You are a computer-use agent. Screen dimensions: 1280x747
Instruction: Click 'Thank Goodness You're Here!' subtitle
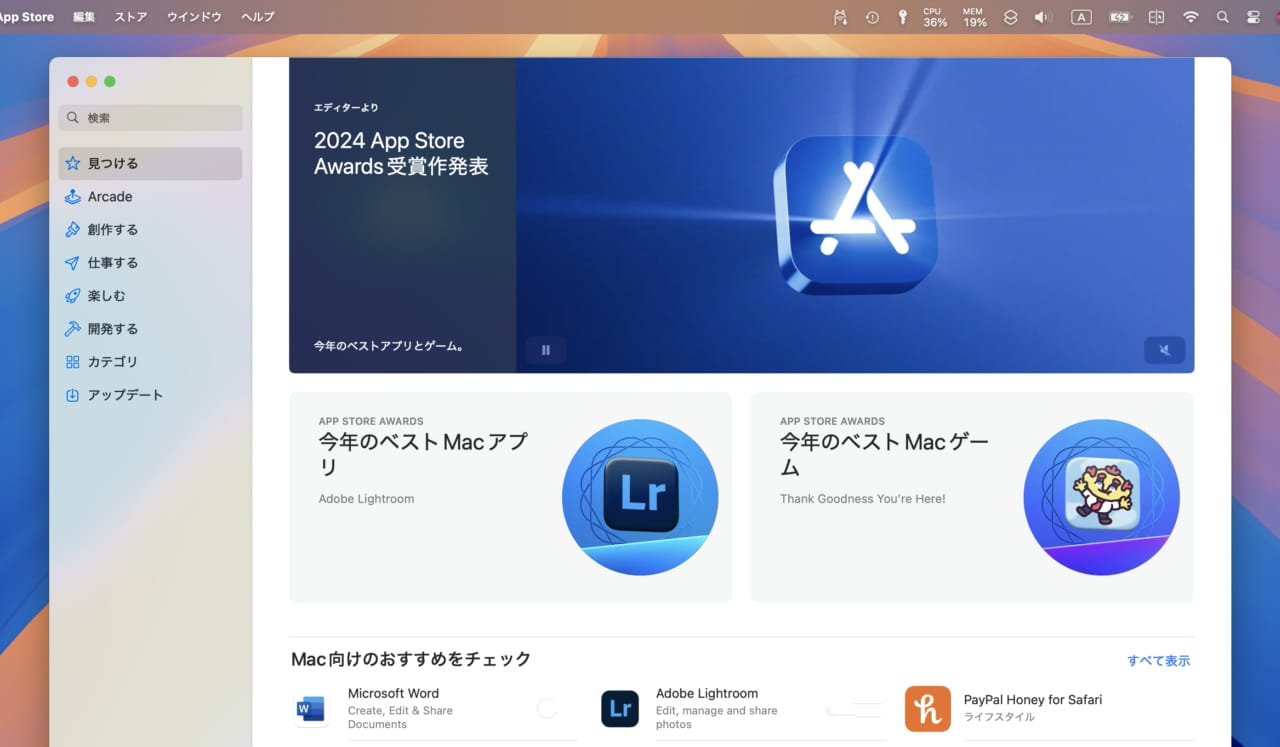pyautogui.click(x=862, y=499)
